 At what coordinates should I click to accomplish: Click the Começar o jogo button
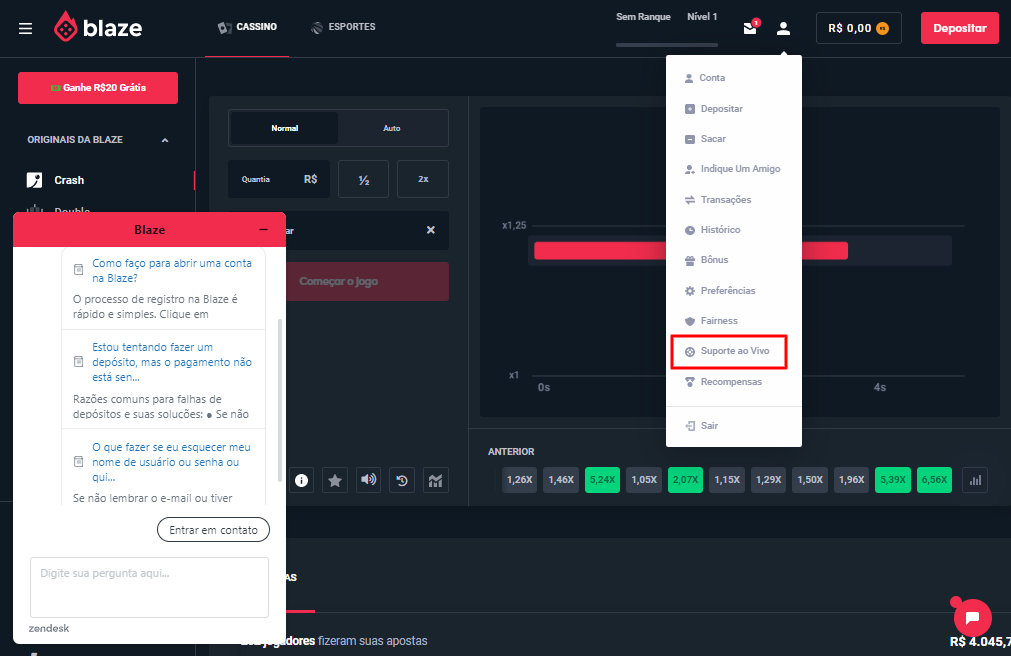[367, 281]
